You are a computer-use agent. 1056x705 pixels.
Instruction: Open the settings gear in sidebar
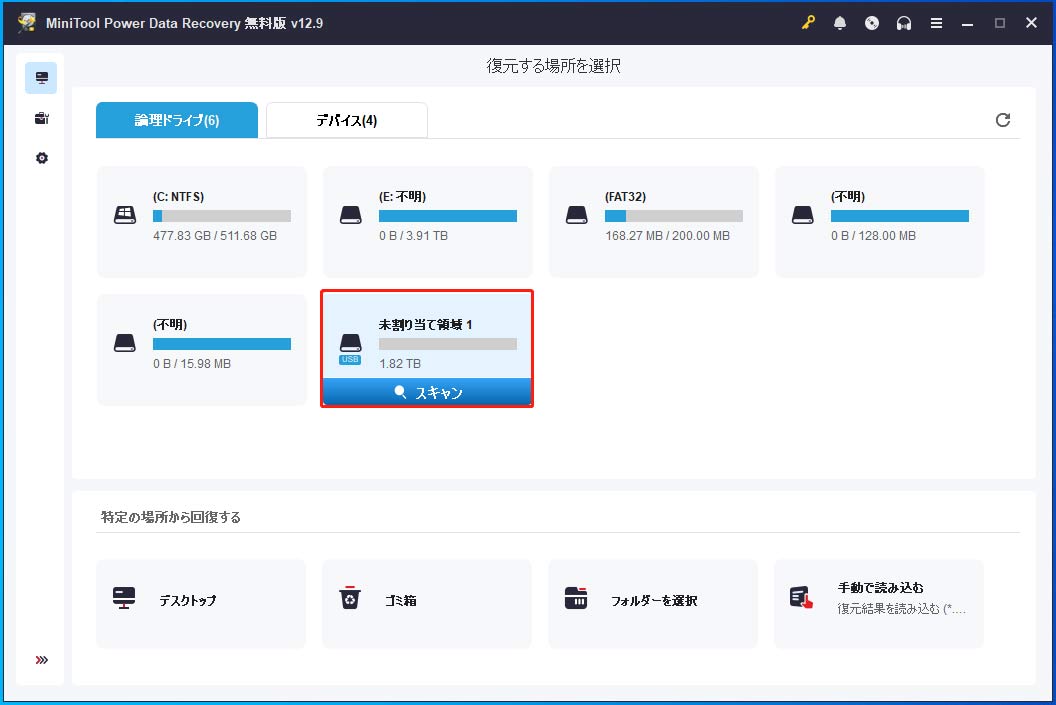42,158
